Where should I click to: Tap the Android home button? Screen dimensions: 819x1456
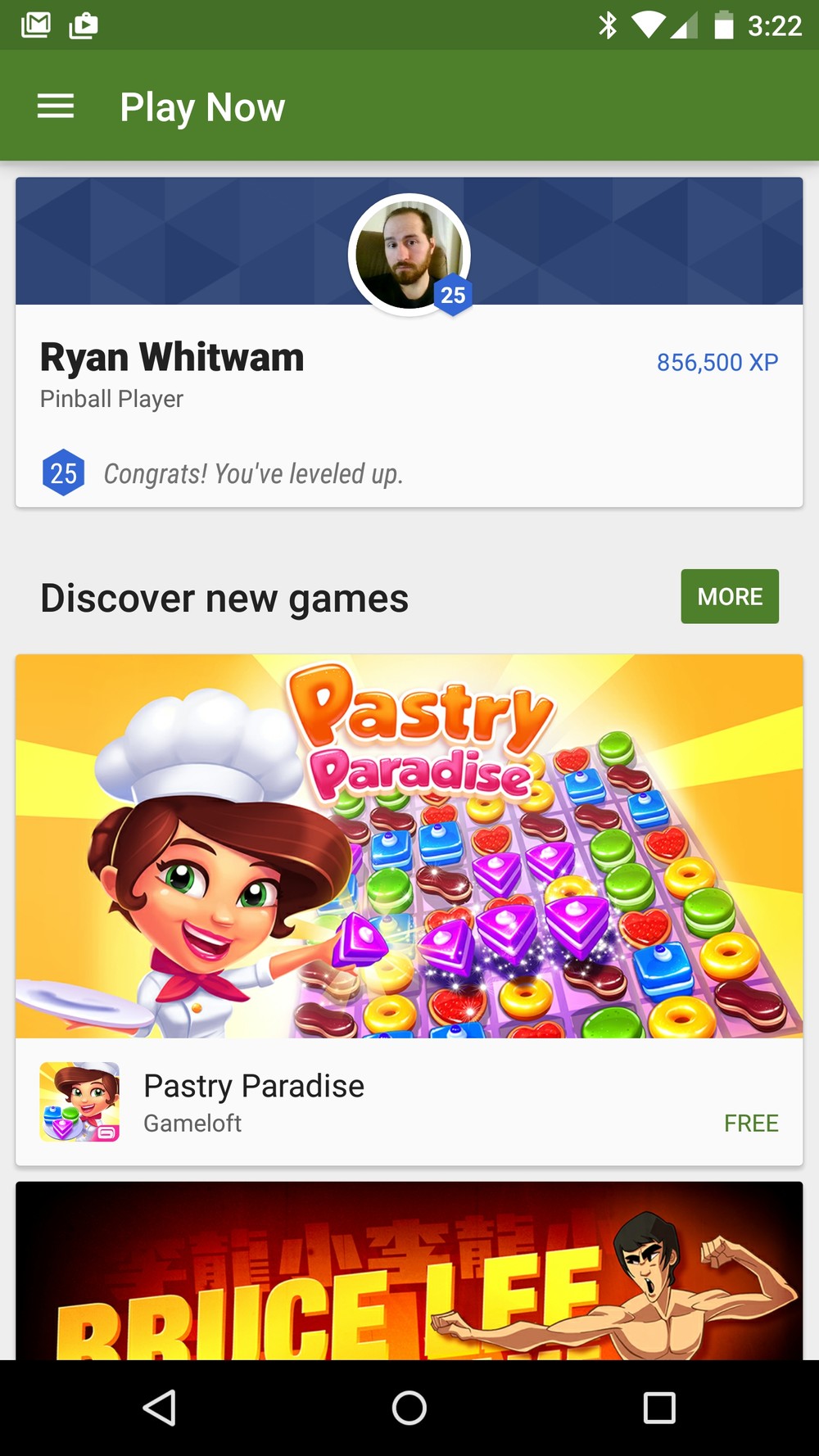[x=409, y=1408]
